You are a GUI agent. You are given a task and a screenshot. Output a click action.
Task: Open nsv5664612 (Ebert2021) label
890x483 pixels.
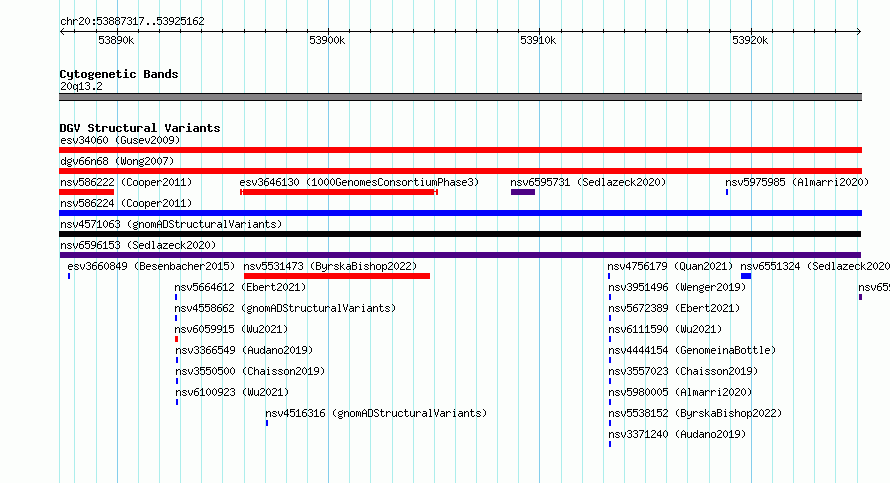pyautogui.click(x=240, y=287)
